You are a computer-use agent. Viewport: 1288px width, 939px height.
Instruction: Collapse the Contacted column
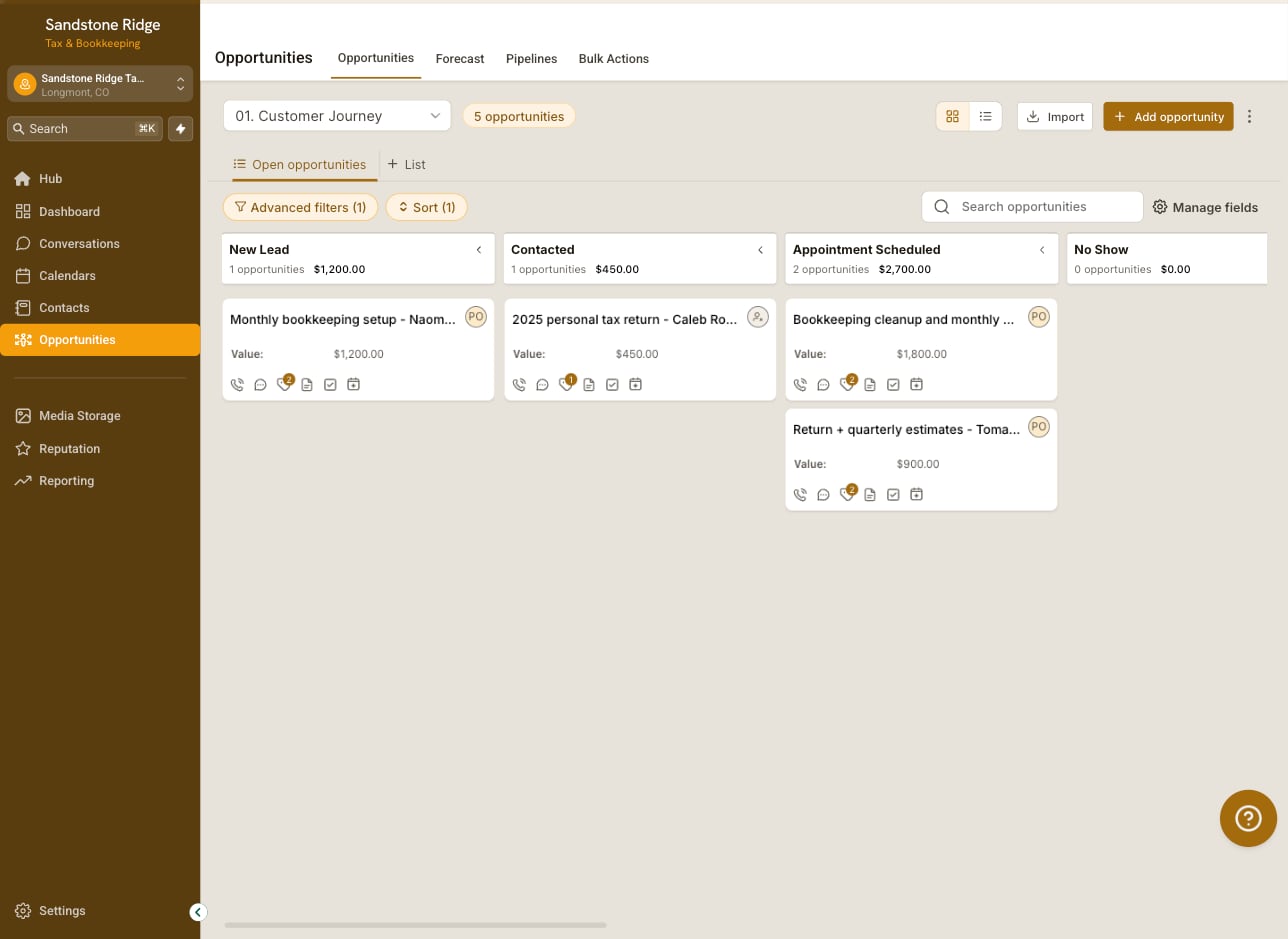[x=760, y=250]
